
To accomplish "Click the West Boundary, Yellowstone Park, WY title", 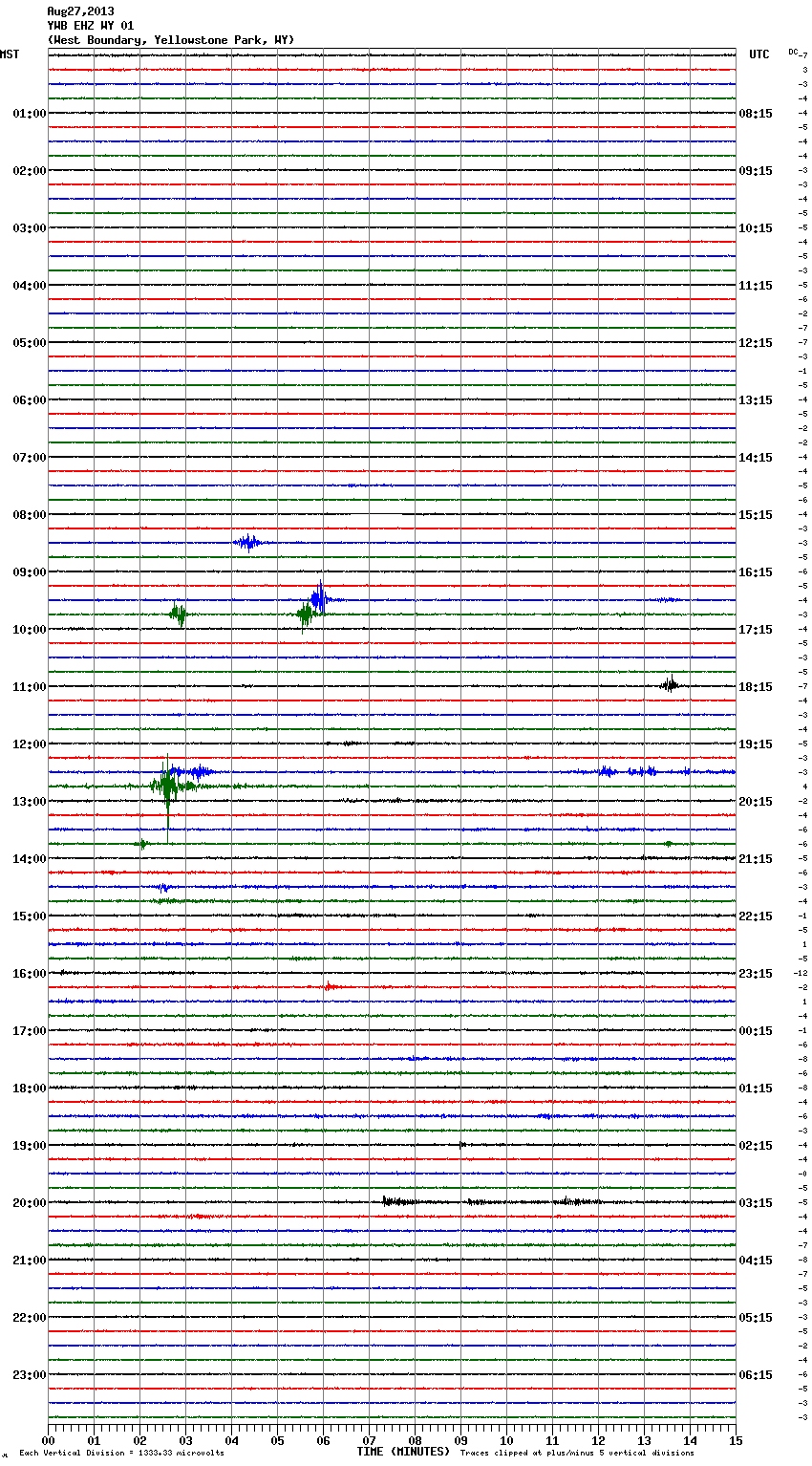I will pyautogui.click(x=171, y=40).
